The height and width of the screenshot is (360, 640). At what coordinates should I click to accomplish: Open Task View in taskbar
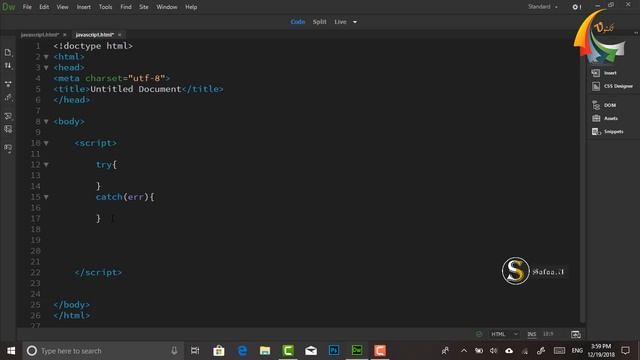[x=195, y=351]
